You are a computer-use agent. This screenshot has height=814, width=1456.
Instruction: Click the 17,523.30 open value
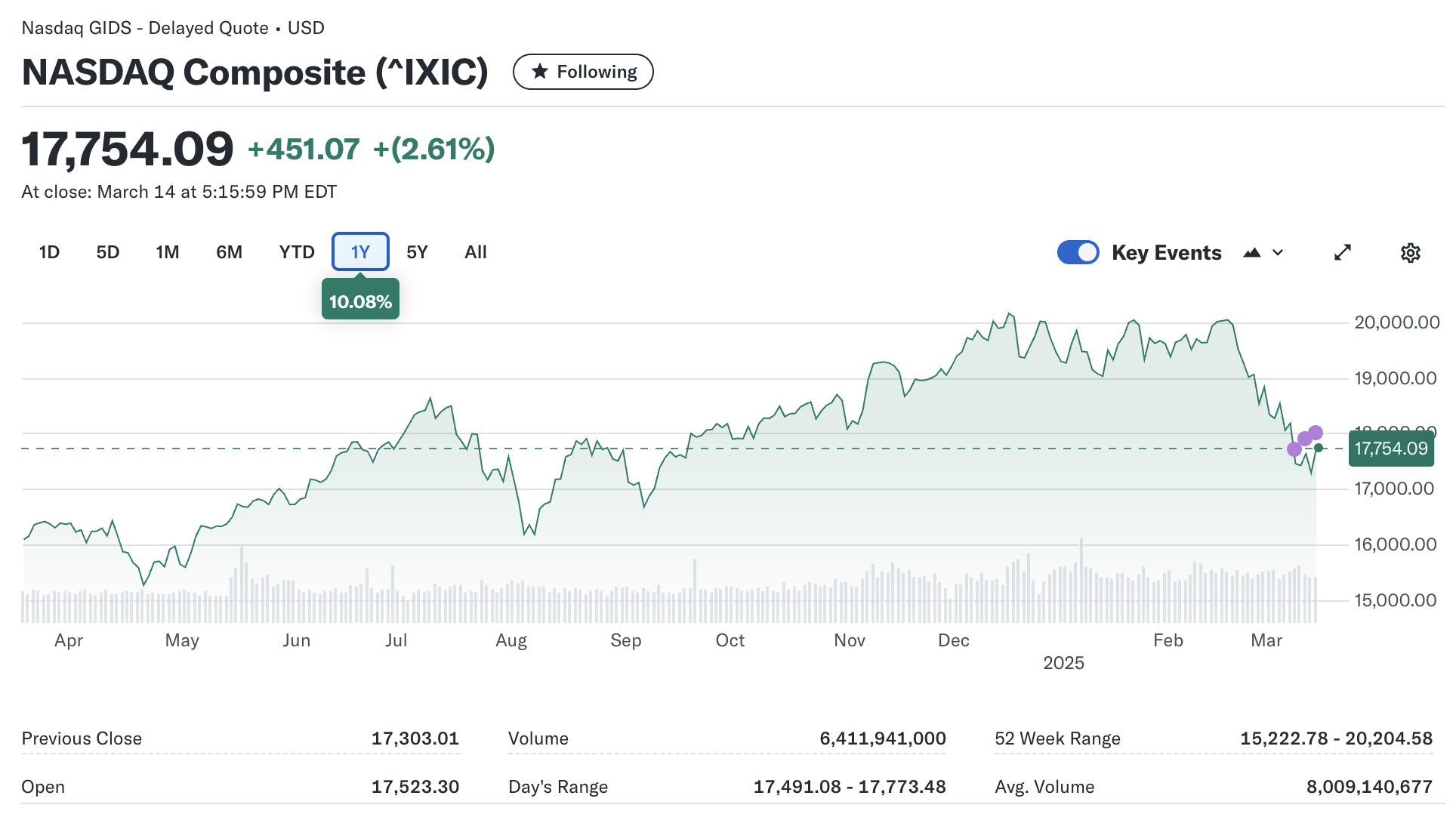415,787
